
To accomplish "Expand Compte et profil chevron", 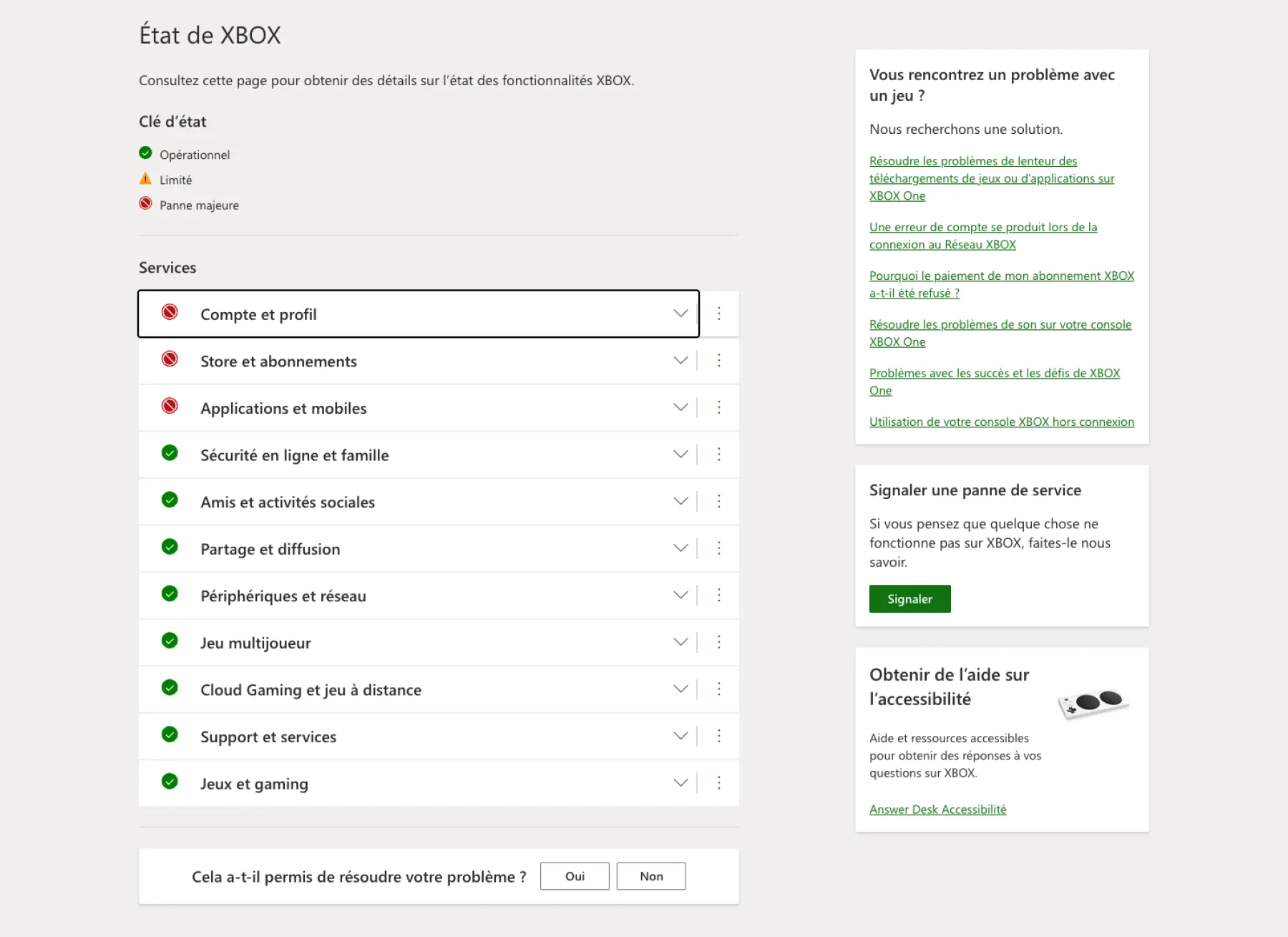I will (x=680, y=314).
